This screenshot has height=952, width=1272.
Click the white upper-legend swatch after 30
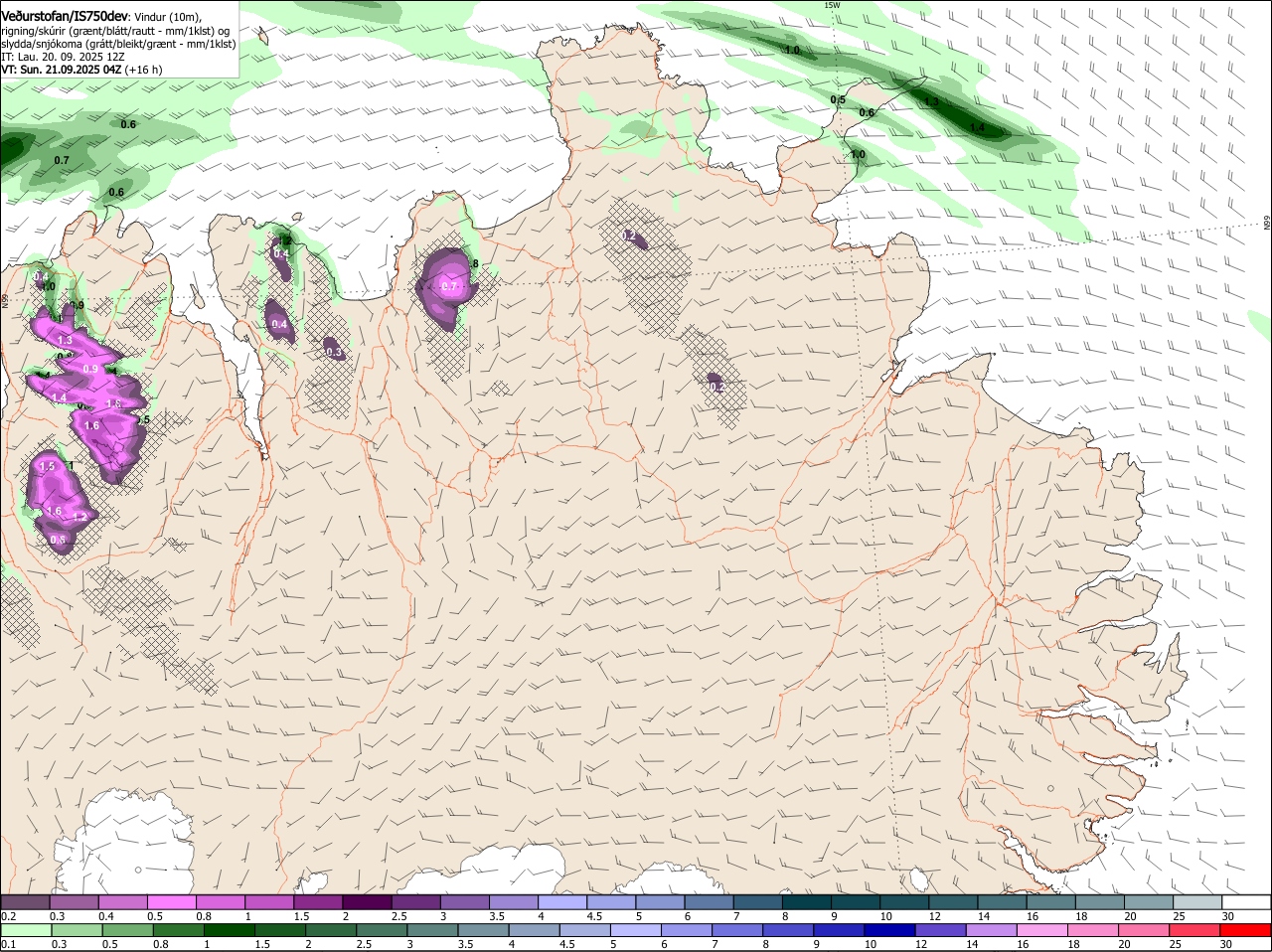(x=1247, y=901)
